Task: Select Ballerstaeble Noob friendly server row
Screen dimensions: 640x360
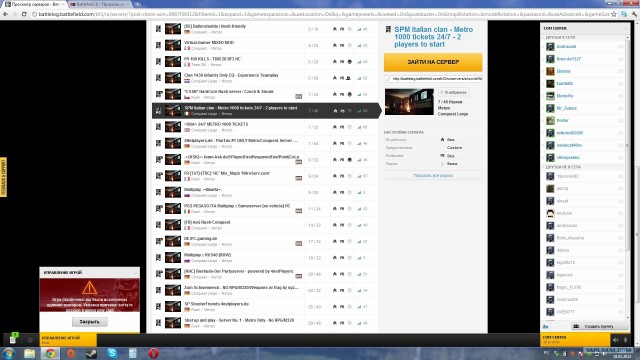Action: [265, 29]
